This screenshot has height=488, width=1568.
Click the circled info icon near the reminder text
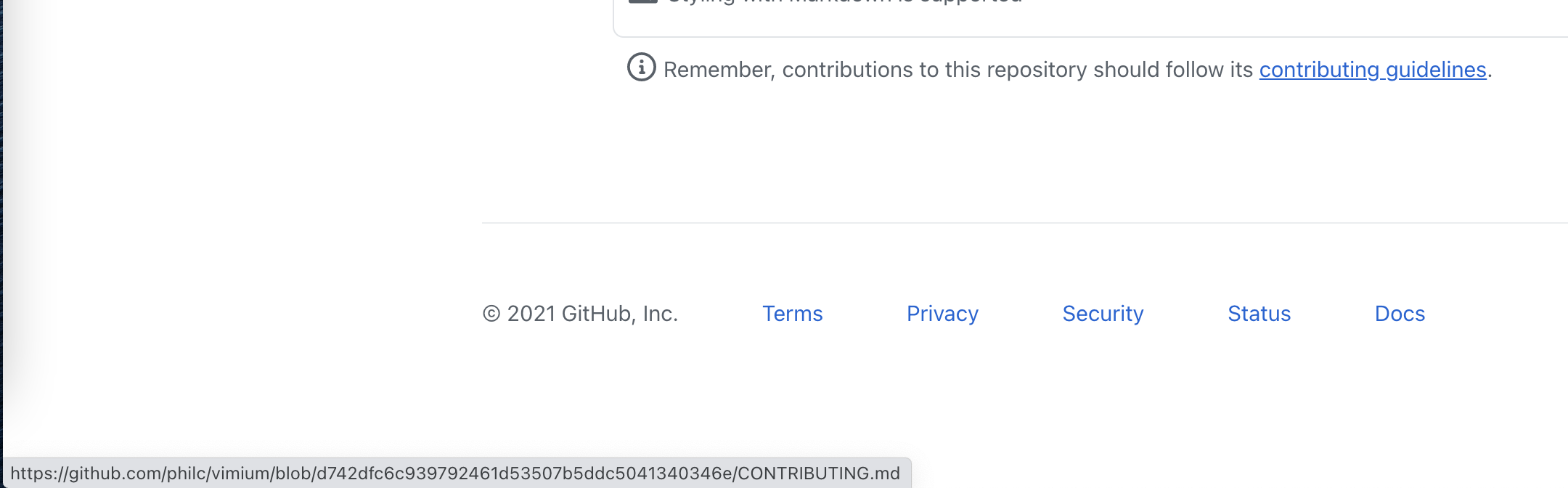642,69
